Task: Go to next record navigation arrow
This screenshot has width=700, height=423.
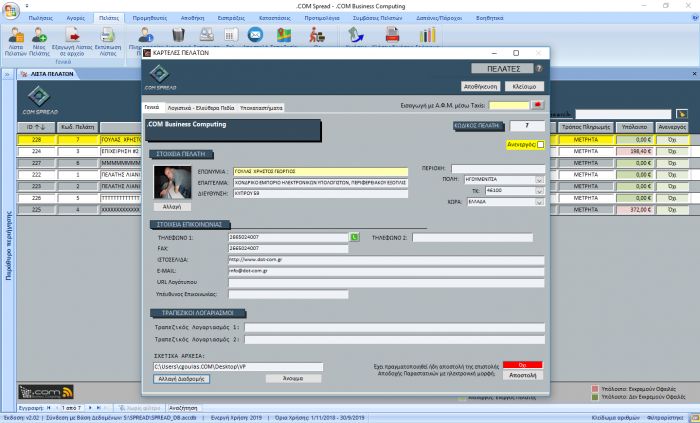Action: pos(90,408)
